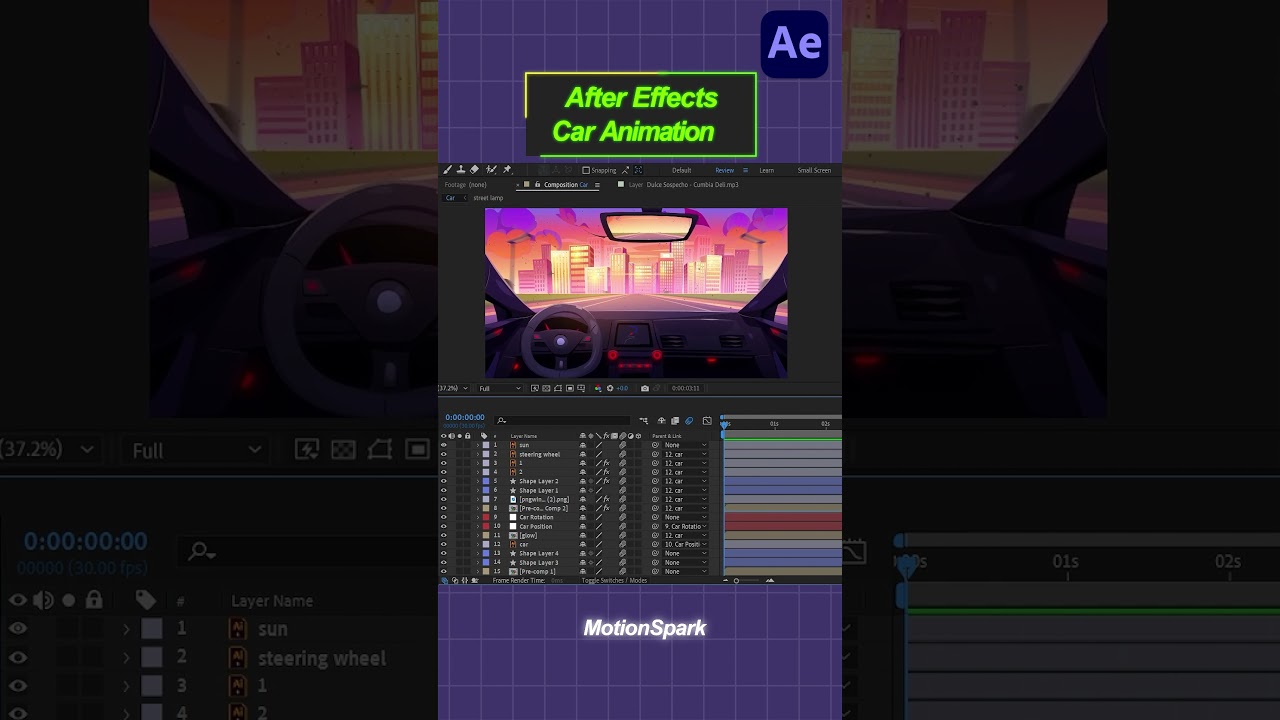Select the Roto Brush tool
This screenshot has height=720, width=1280.
pyautogui.click(x=491, y=170)
